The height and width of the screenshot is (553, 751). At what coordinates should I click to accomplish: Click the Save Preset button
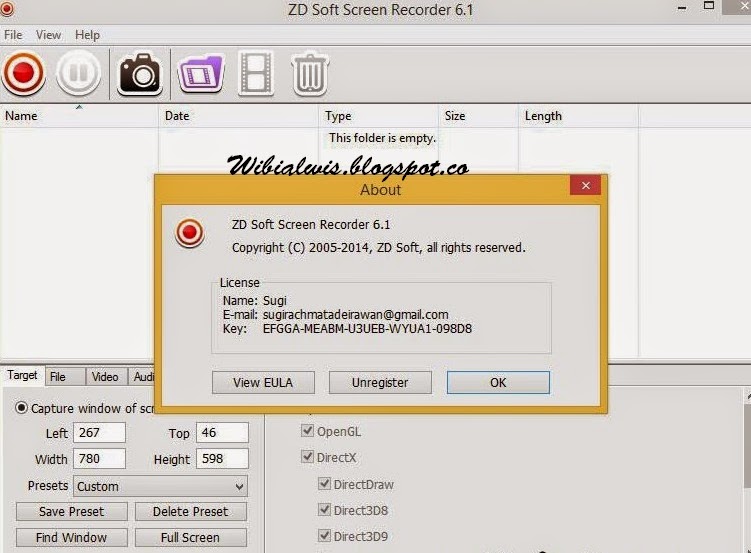[71, 511]
